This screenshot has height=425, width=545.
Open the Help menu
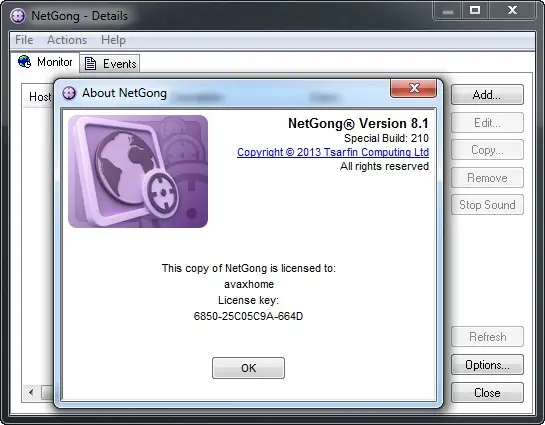[113, 40]
